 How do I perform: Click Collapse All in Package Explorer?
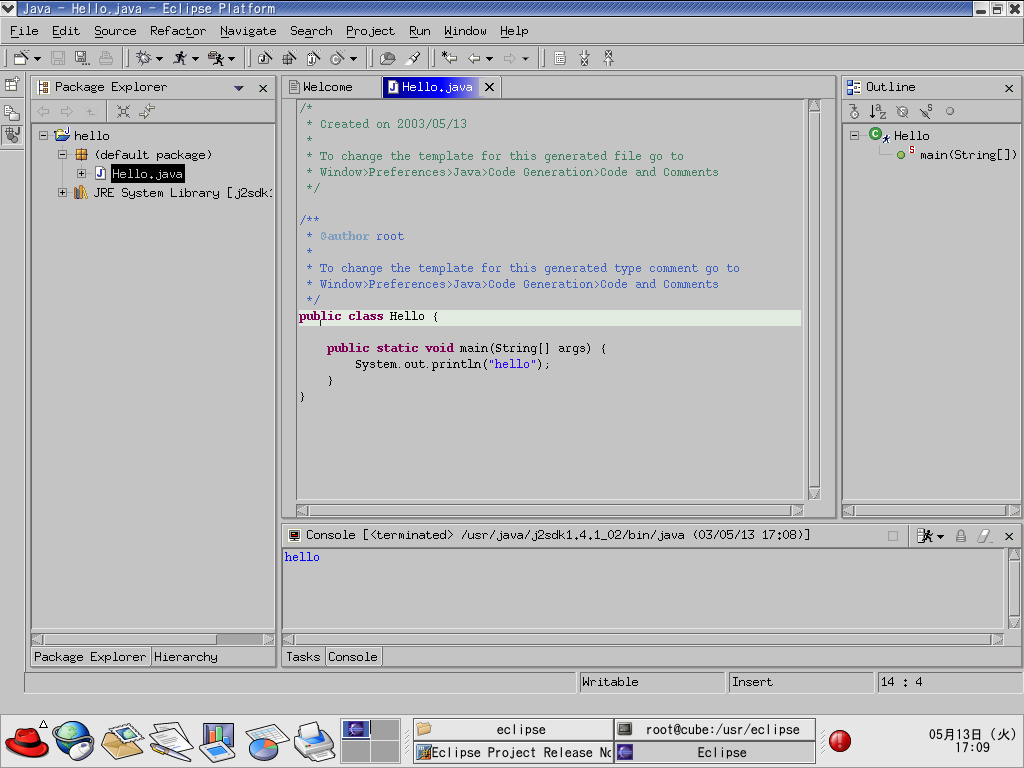click(x=123, y=111)
